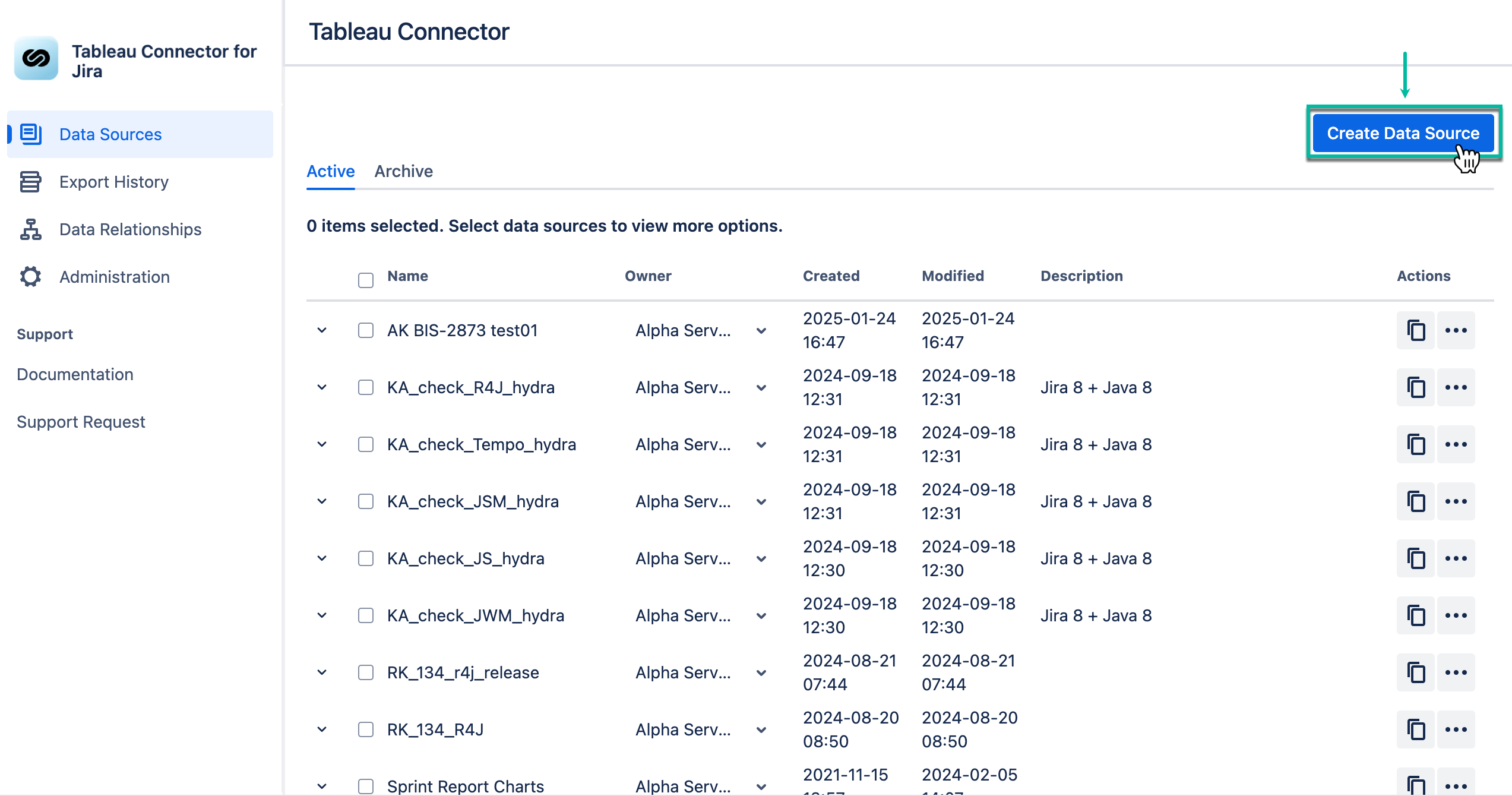
Task: Copy the KA_check_JSM_hydra data source
Action: pyautogui.click(x=1416, y=501)
